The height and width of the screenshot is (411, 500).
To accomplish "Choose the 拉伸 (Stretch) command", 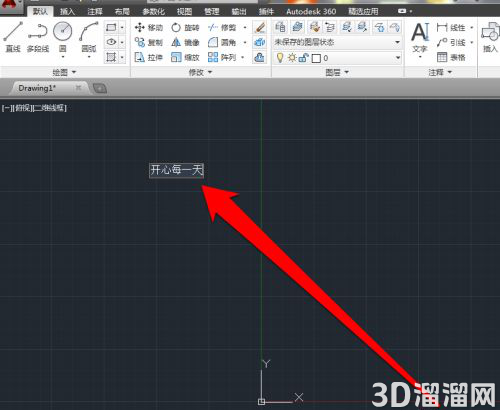I will point(149,57).
